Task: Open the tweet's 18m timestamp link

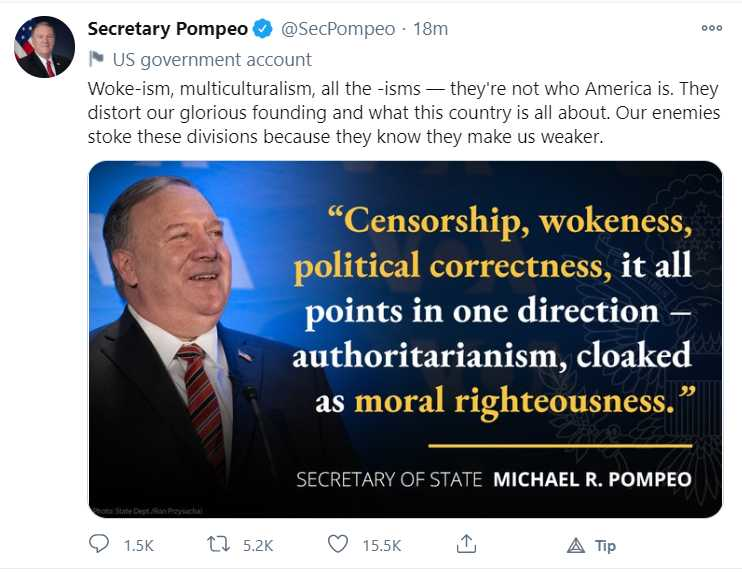Action: click(x=430, y=28)
